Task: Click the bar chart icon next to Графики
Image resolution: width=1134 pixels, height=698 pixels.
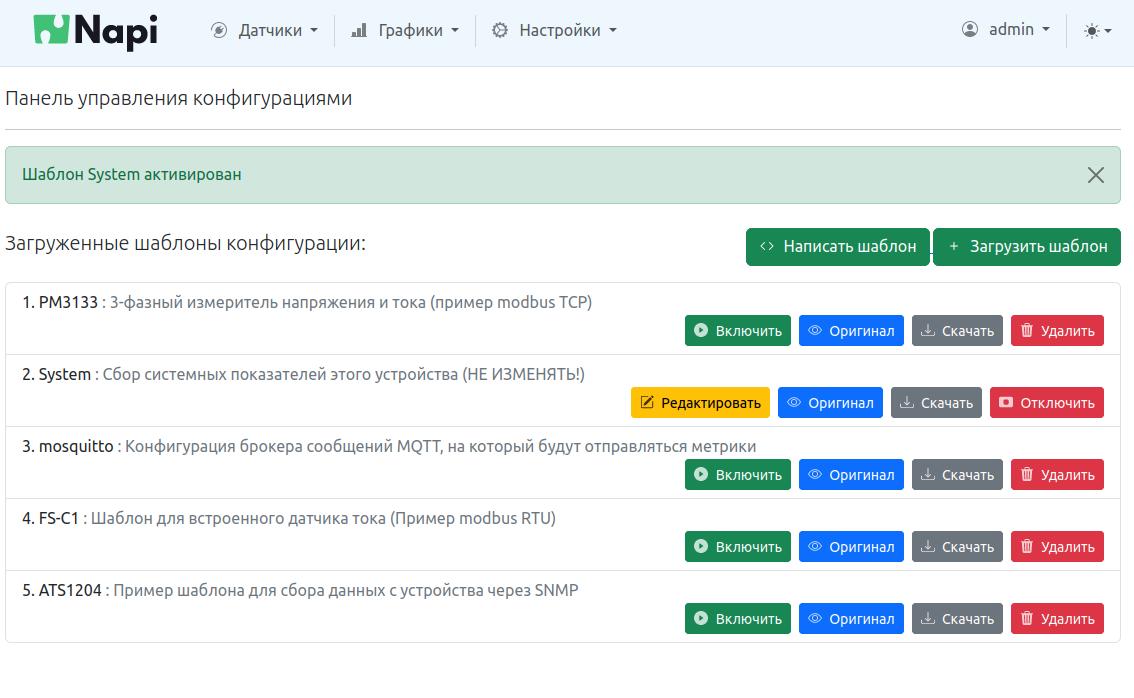Action: pyautogui.click(x=359, y=30)
